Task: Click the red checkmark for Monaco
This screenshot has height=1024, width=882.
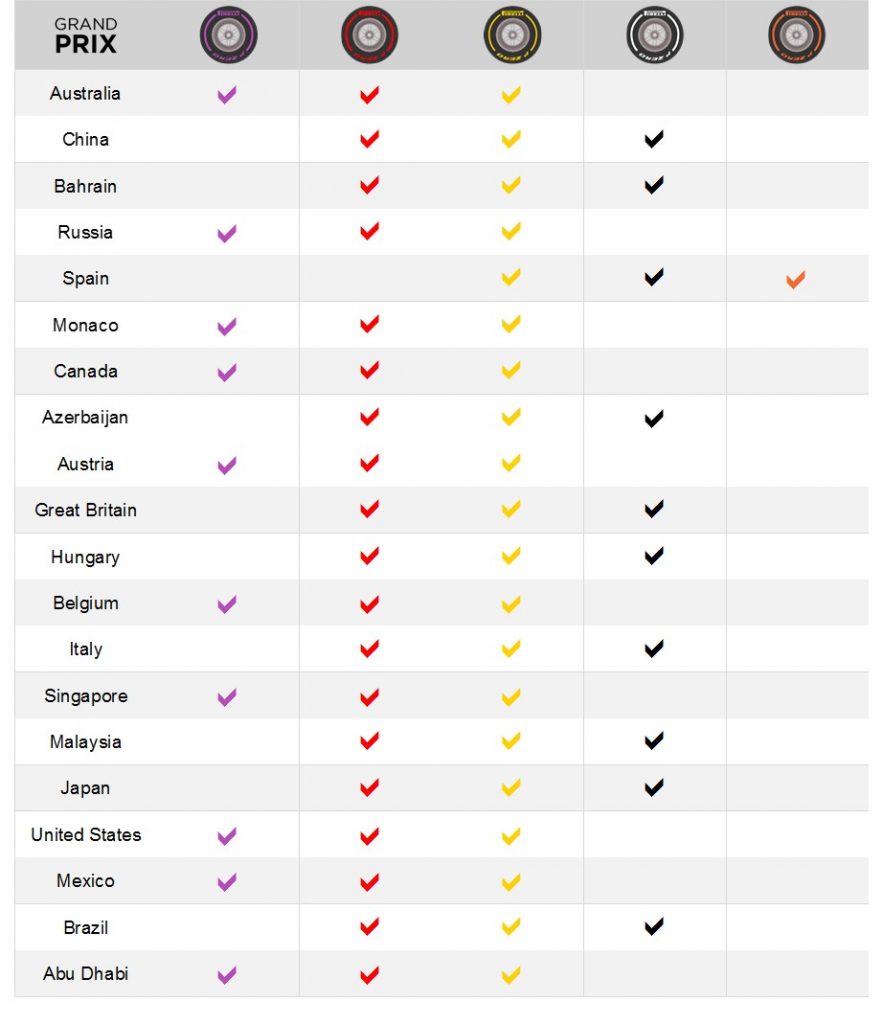Action: (369, 323)
